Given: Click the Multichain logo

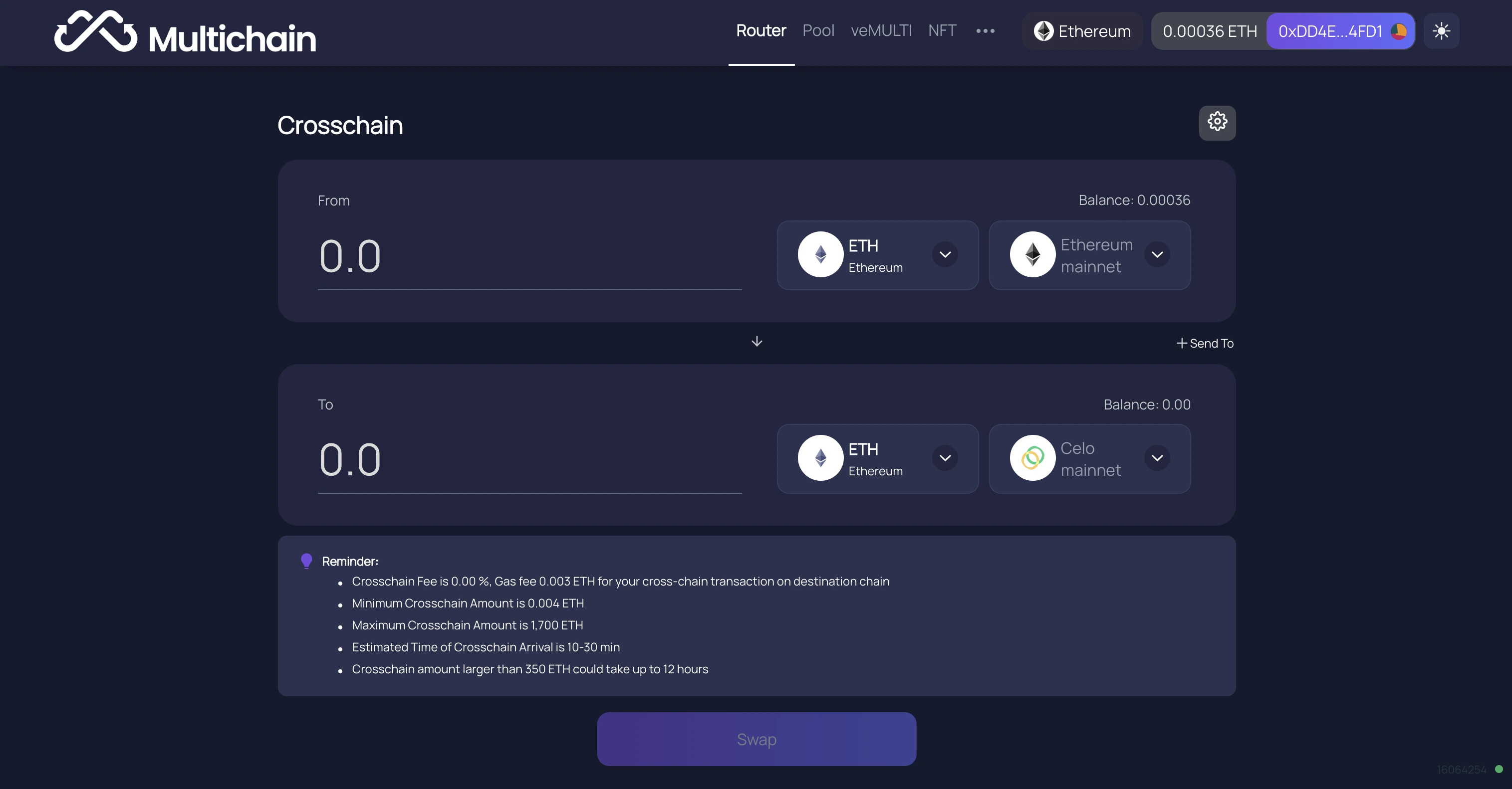Looking at the screenshot, I should tap(185, 33).
